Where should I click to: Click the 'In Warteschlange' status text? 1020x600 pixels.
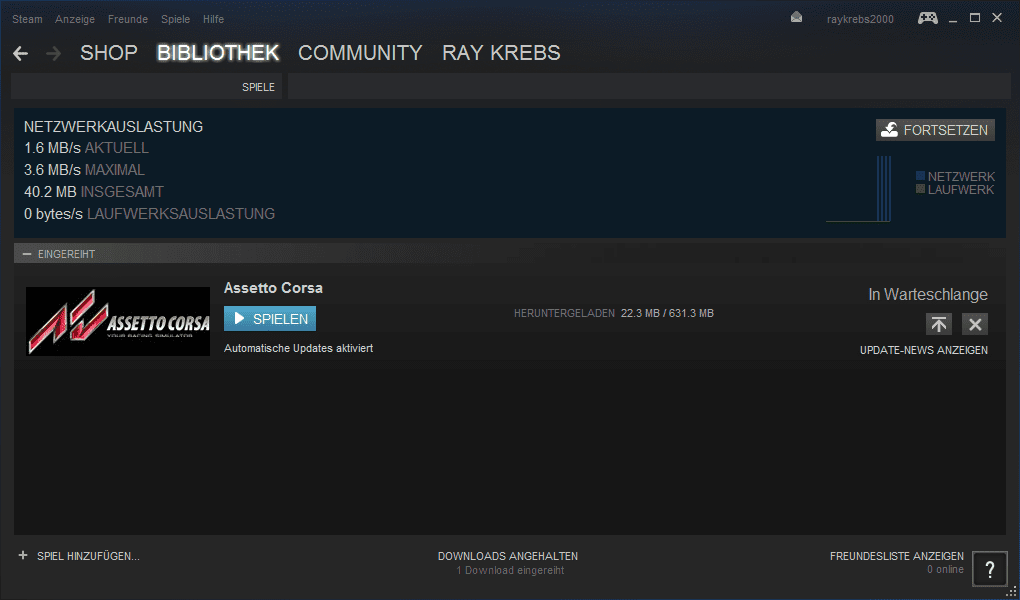[x=928, y=295]
